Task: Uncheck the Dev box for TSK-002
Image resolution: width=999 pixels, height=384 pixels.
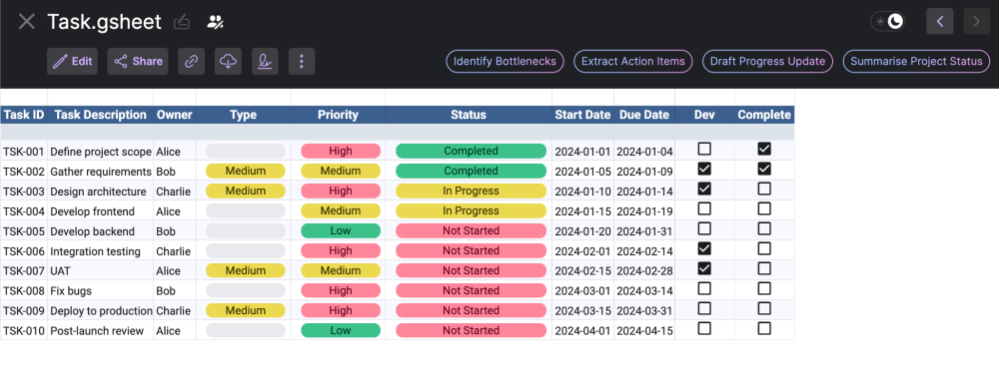Action: 704,169
